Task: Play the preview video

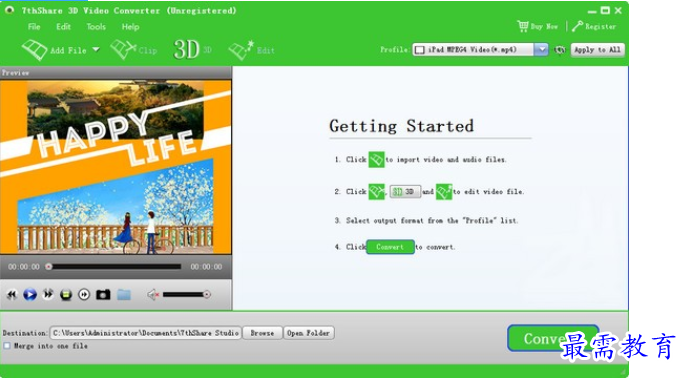Action: coord(30,295)
